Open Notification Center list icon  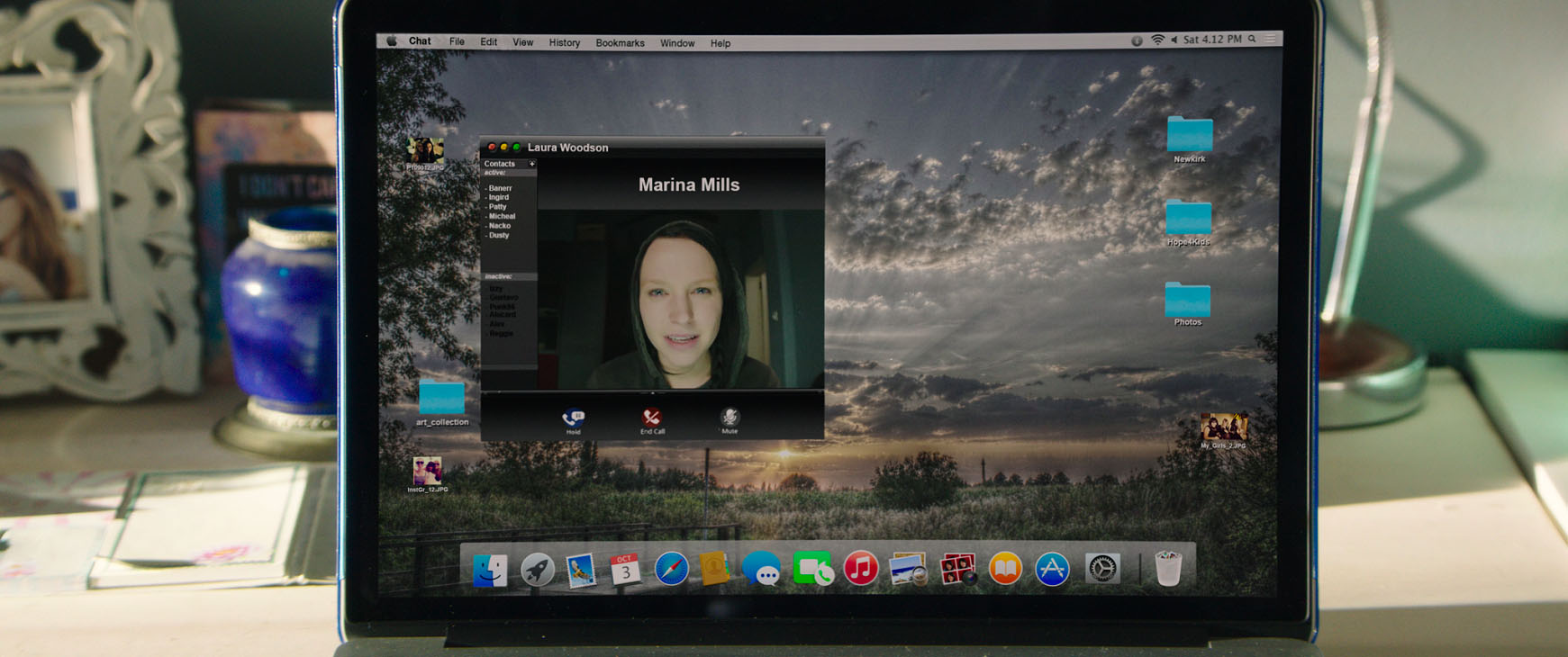[1271, 40]
